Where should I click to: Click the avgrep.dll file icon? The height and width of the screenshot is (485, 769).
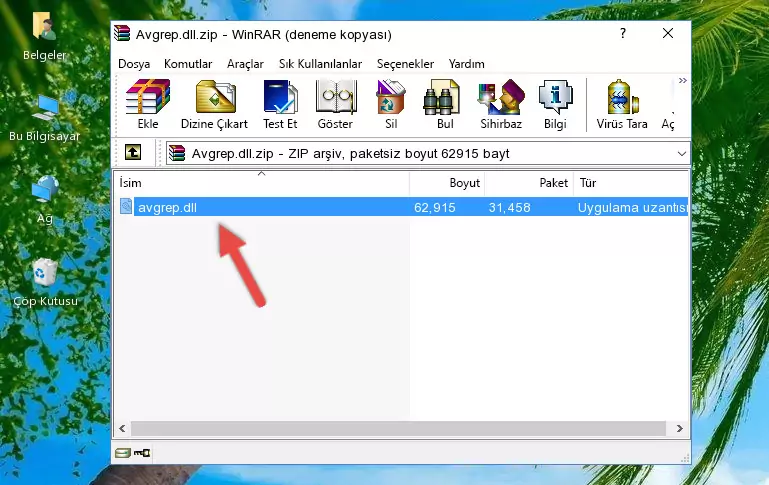126,206
